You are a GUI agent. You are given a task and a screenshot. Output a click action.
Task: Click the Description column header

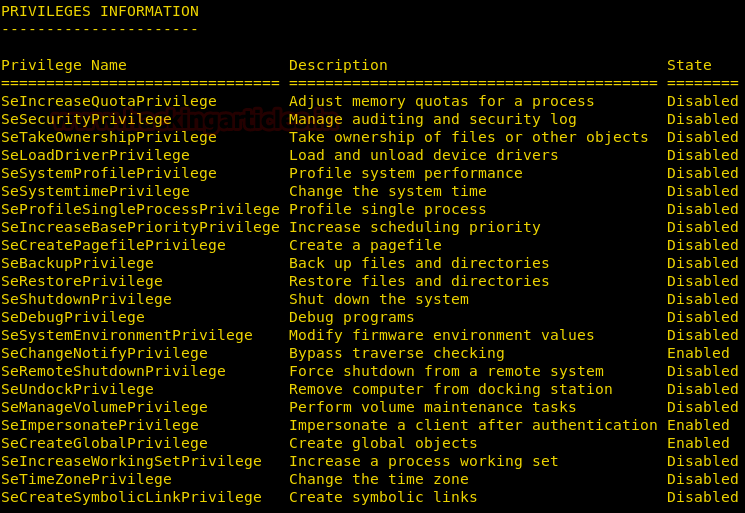click(x=338, y=65)
